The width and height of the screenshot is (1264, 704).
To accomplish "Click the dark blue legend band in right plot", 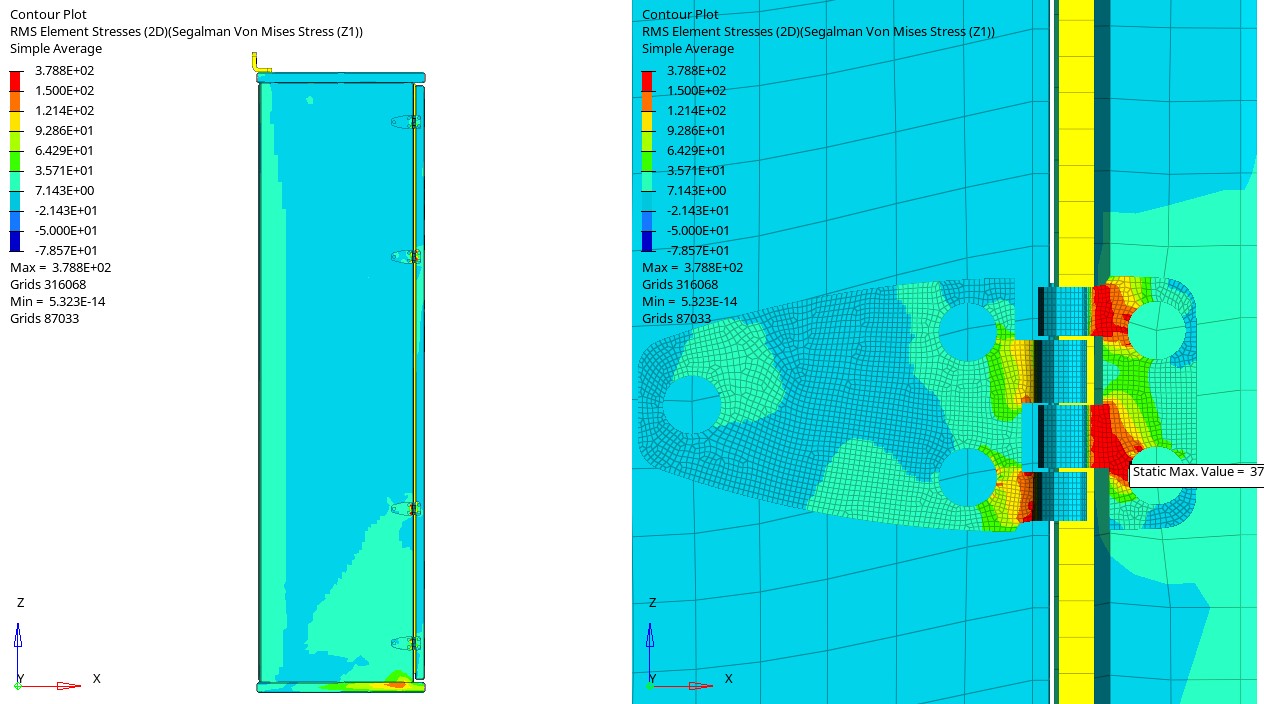I will pyautogui.click(x=647, y=241).
